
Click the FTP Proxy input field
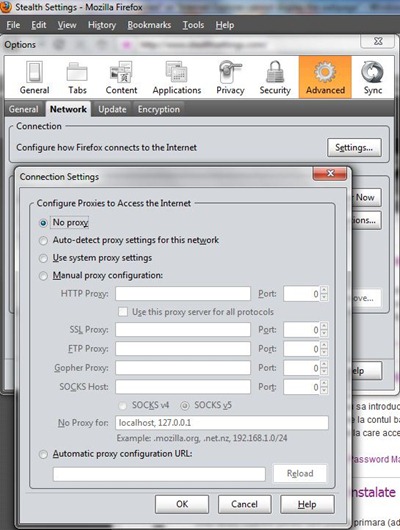[183, 349]
